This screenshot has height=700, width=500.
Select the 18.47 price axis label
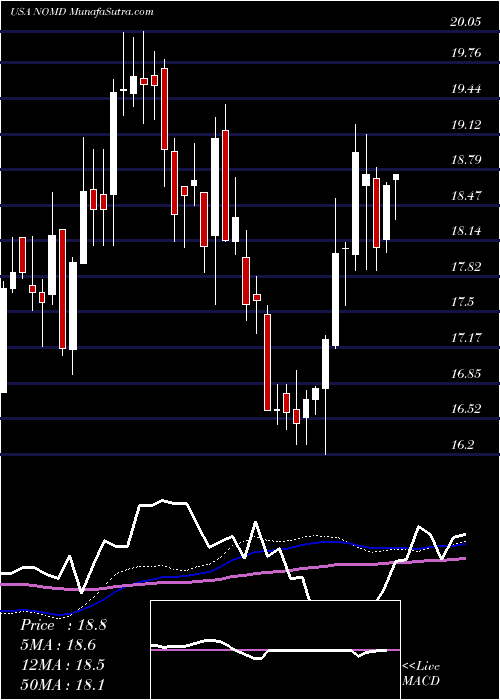(466, 196)
